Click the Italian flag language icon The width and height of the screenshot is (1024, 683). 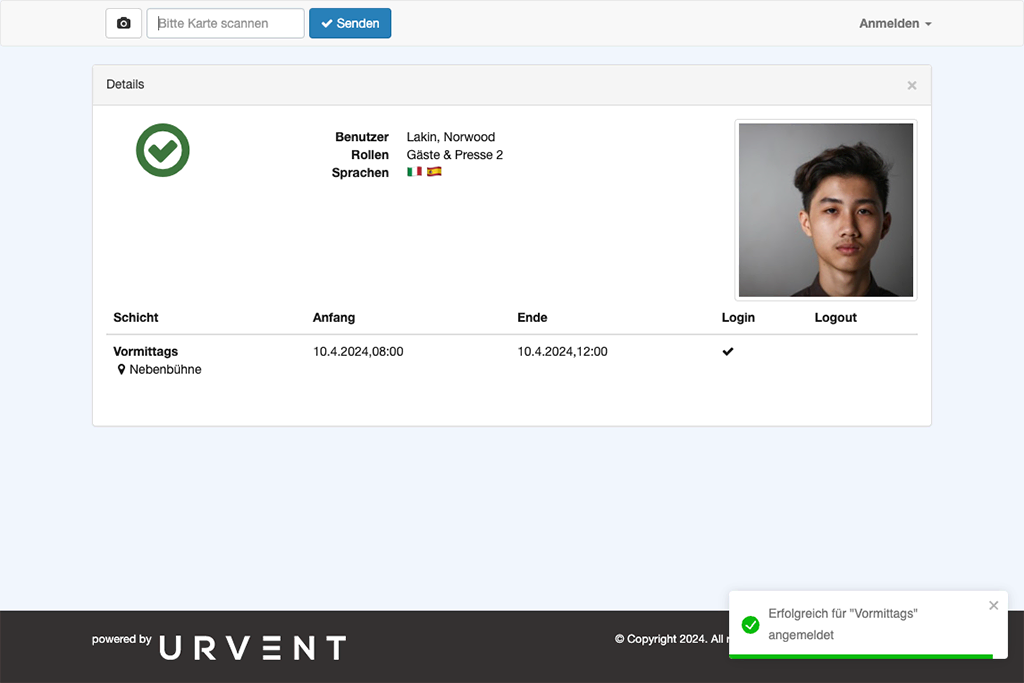point(414,172)
